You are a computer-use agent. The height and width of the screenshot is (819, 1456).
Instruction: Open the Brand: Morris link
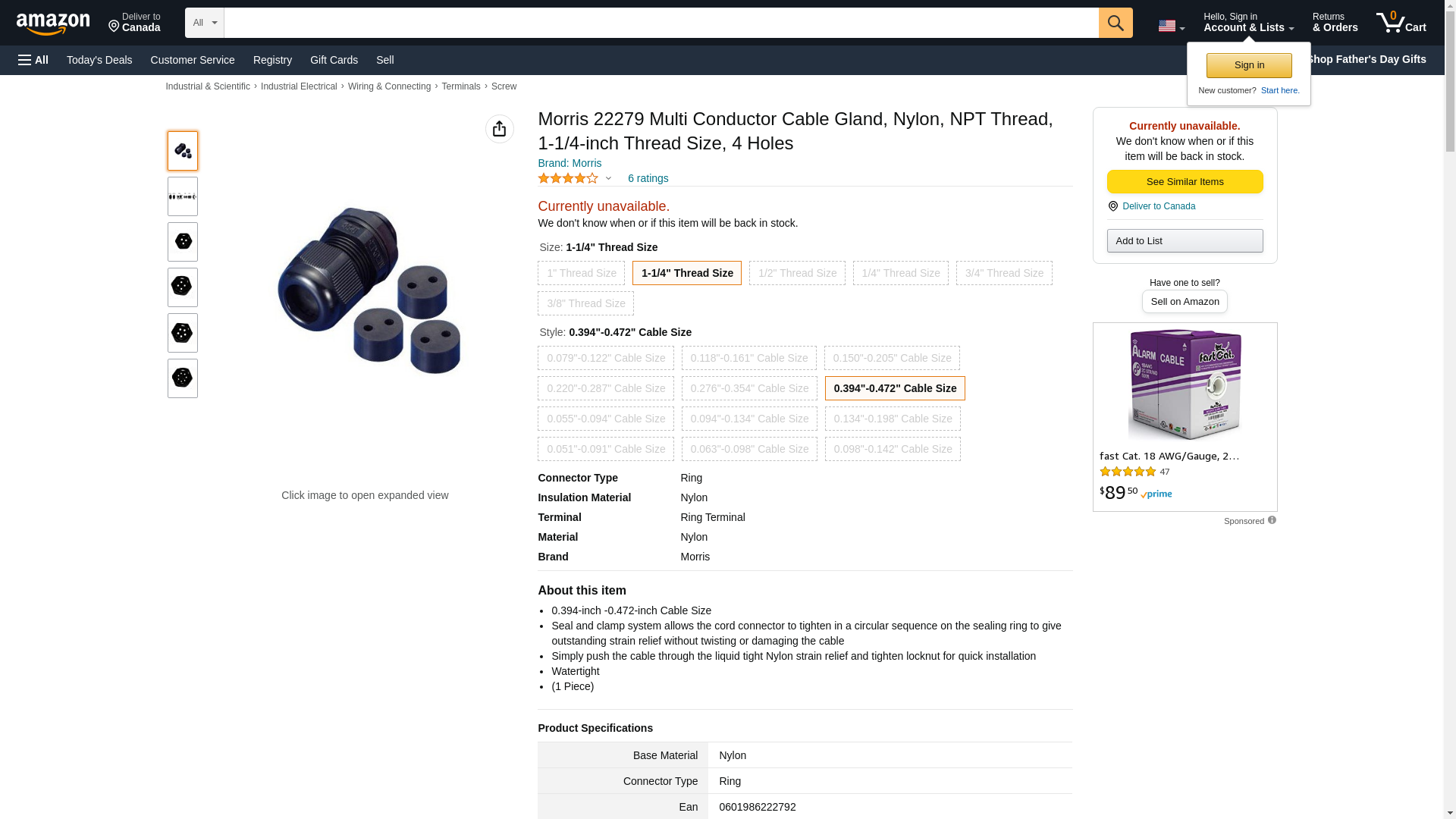coord(570,163)
